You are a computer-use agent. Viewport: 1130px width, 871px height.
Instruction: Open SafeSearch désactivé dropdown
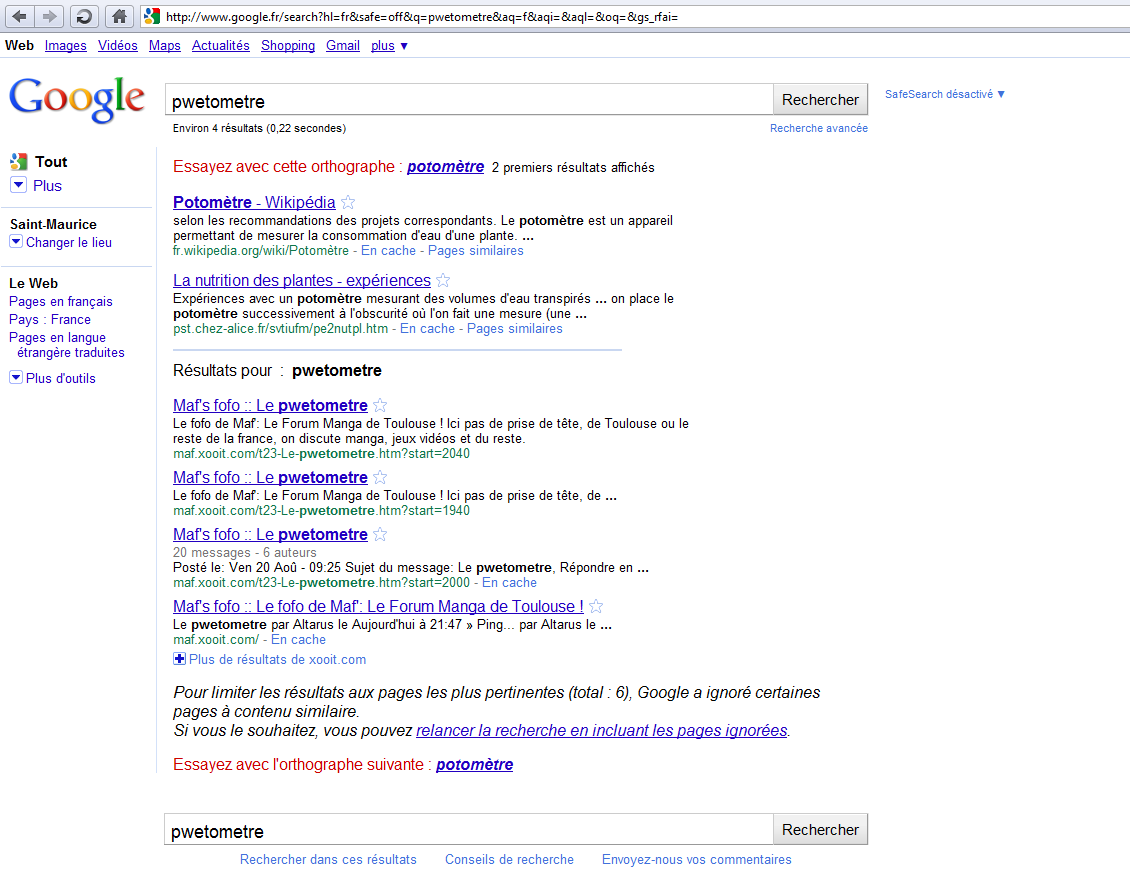[945, 94]
